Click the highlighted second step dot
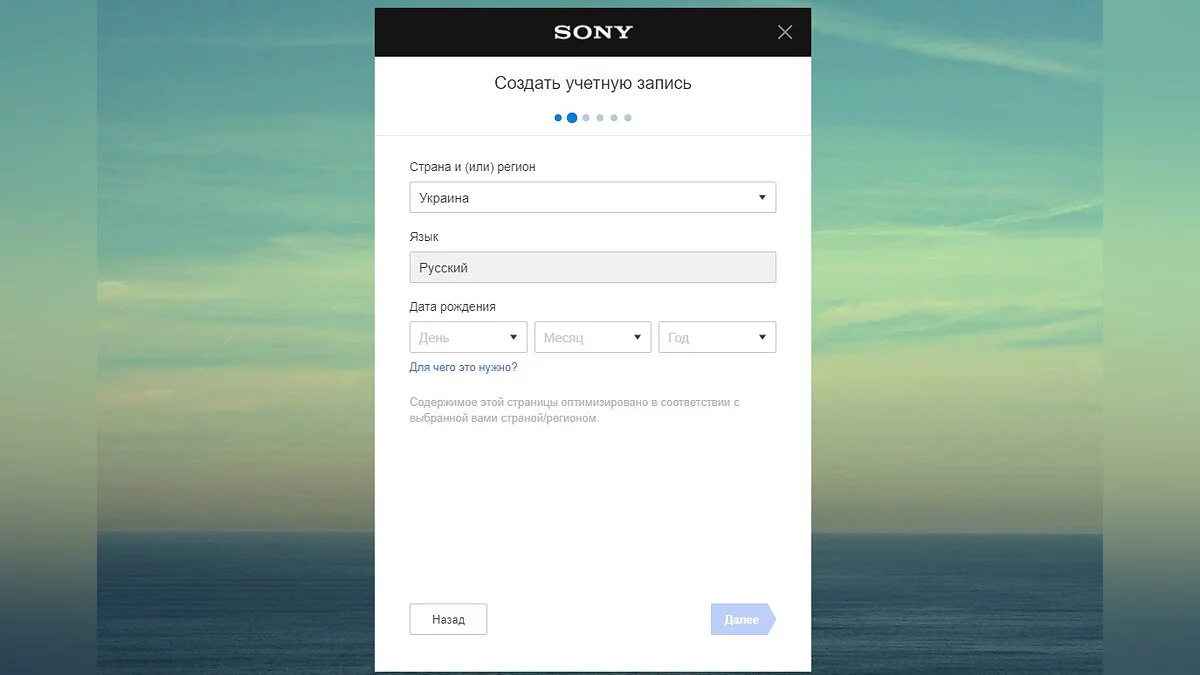This screenshot has height=675, width=1200. pyautogui.click(x=572, y=118)
